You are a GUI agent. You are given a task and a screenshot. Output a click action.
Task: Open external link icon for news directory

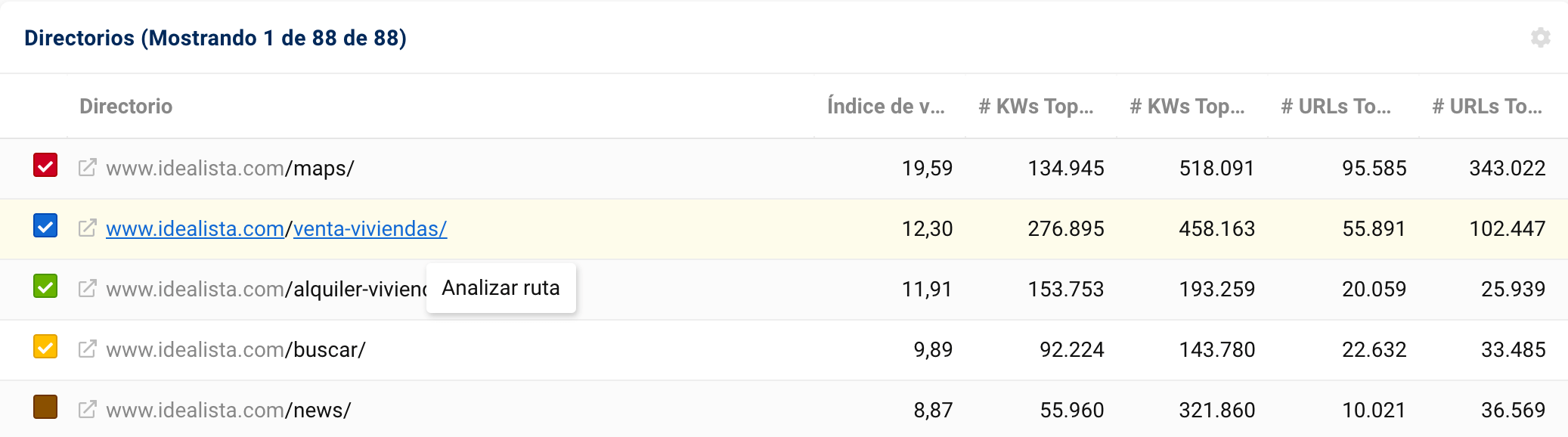pos(88,409)
